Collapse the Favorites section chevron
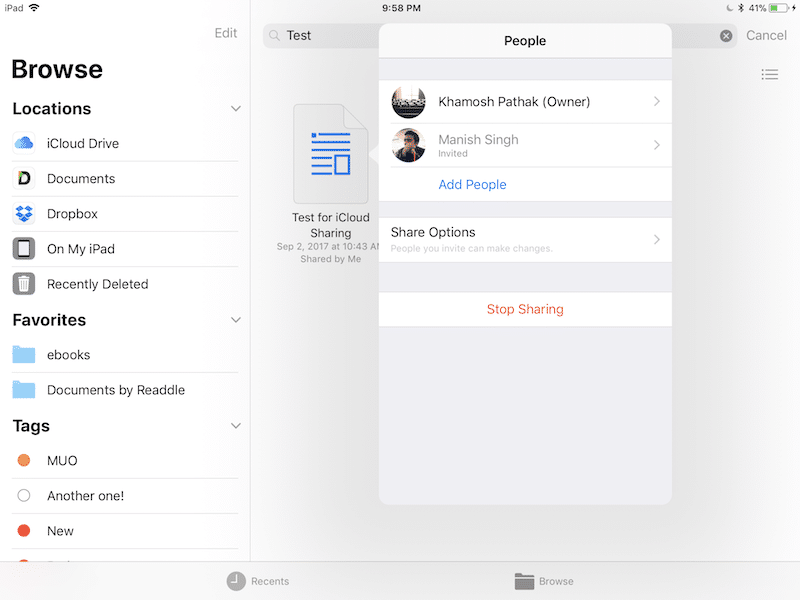Viewport: 800px width, 600px height. point(236,320)
